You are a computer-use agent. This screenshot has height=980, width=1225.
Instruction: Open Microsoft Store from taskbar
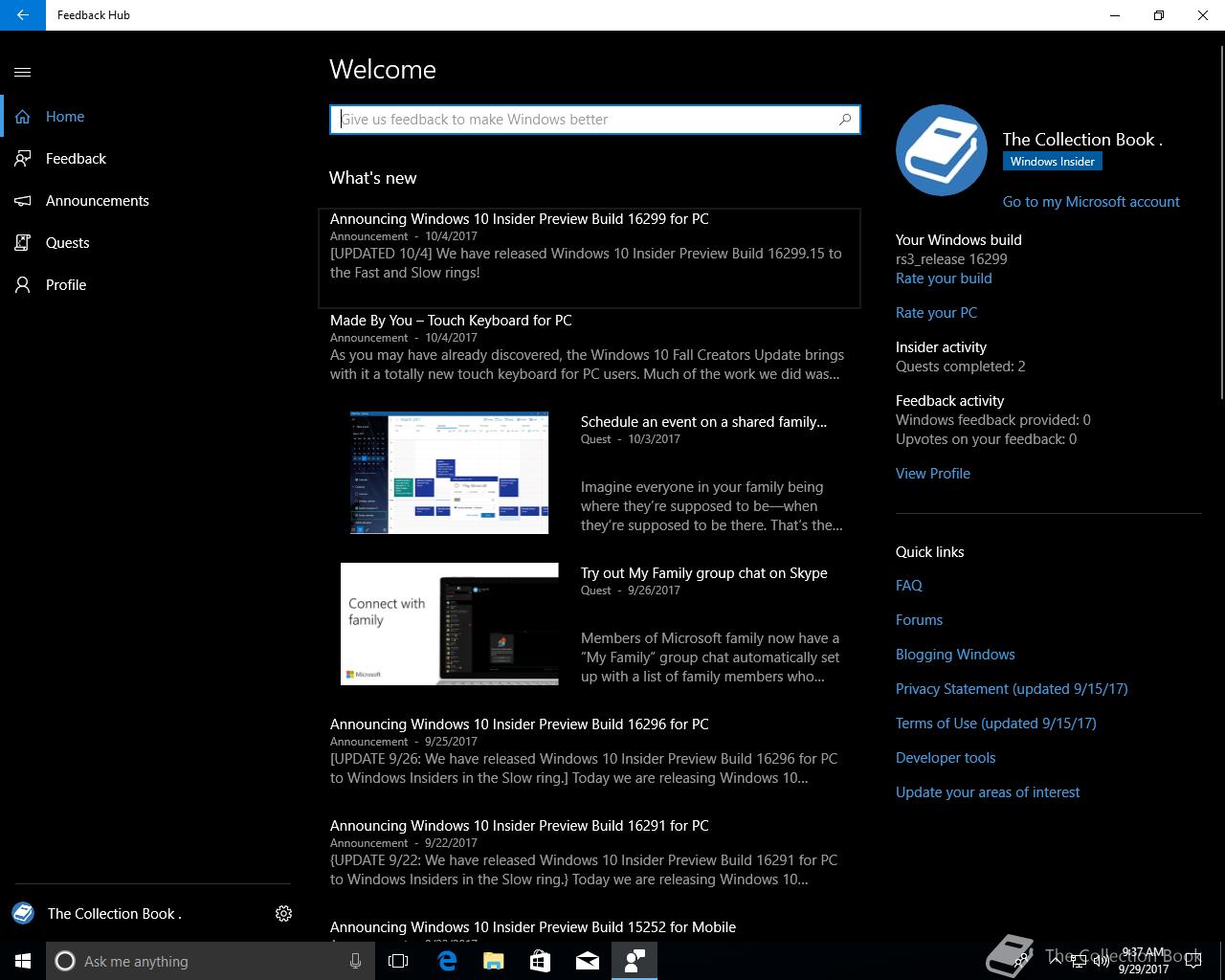pos(541,961)
